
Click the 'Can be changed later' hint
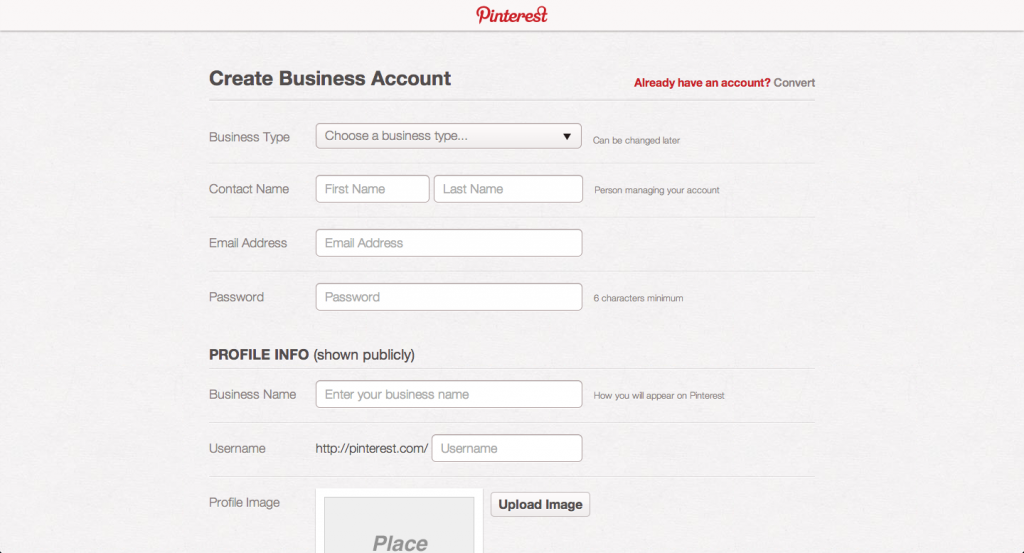[x=636, y=140]
